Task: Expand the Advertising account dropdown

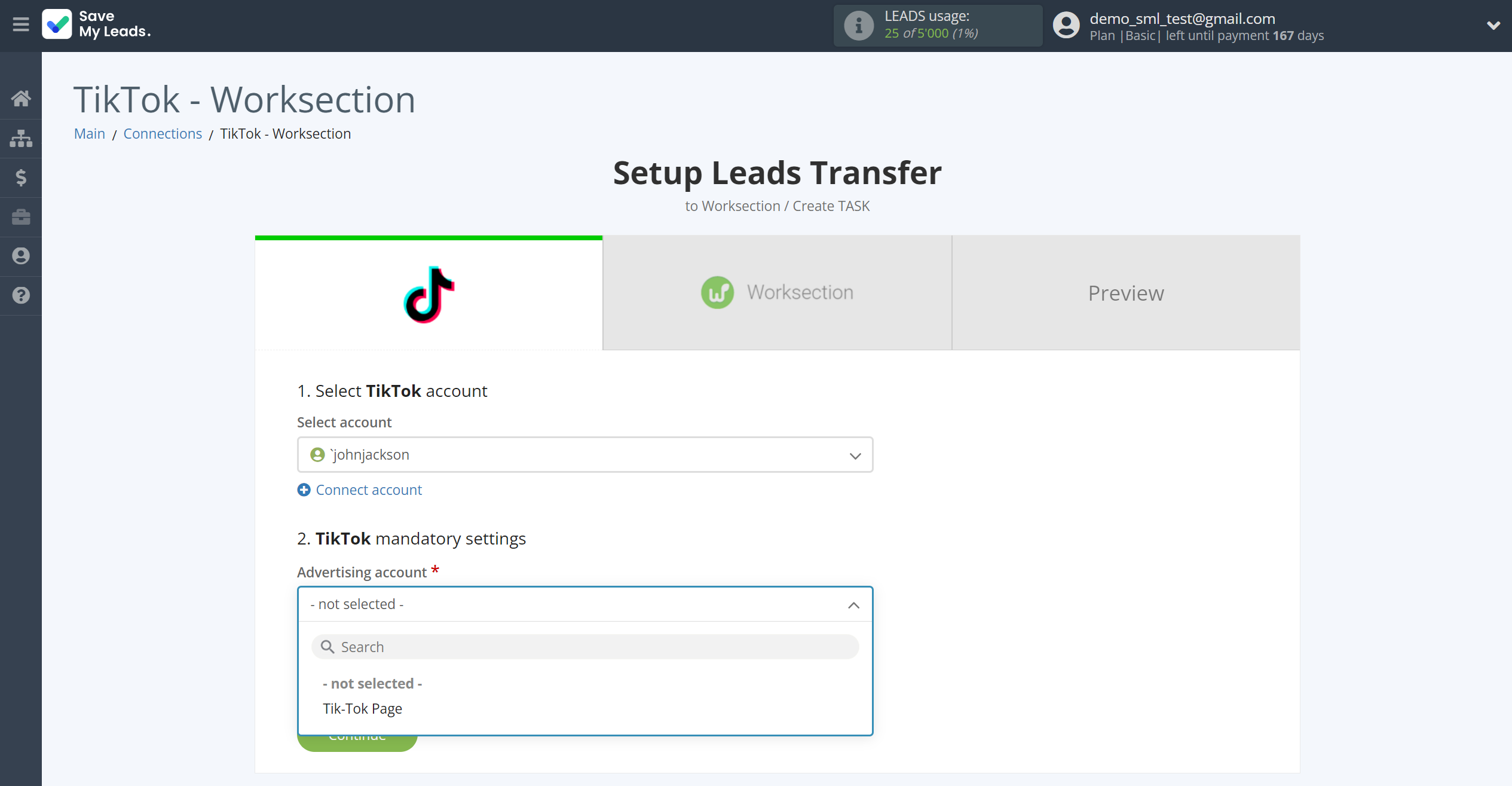Action: pyautogui.click(x=585, y=604)
